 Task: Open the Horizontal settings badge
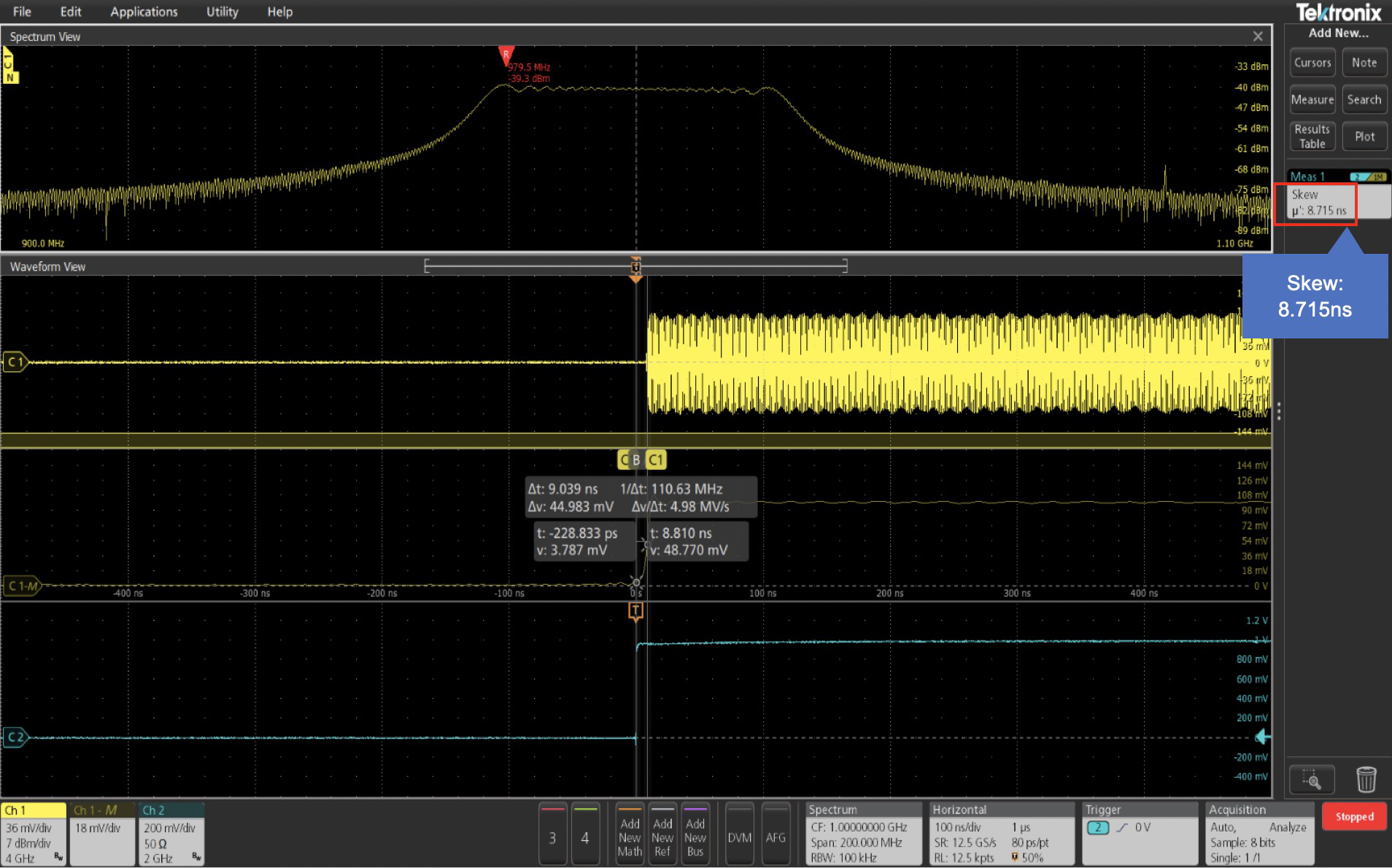point(1001,834)
